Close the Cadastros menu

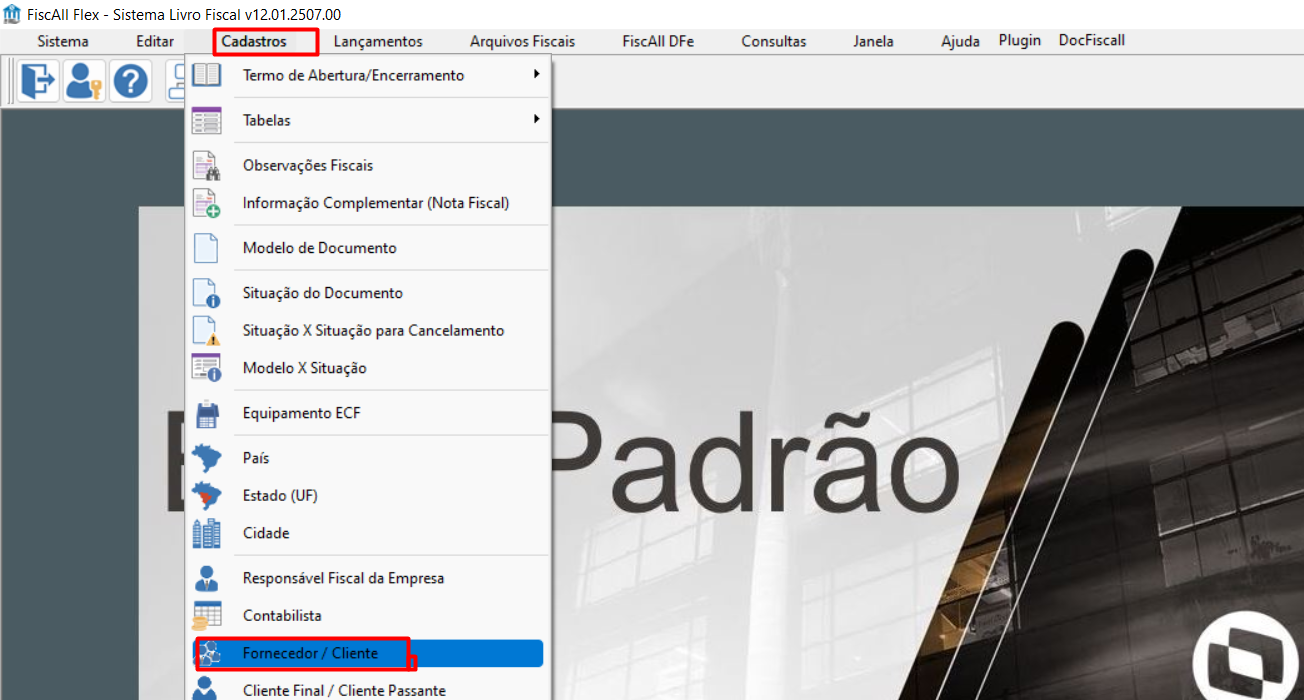pos(254,41)
